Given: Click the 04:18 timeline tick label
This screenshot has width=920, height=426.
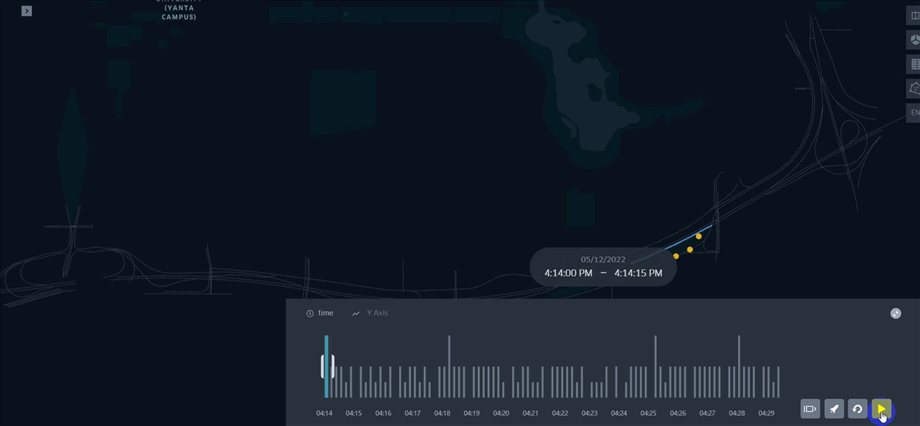Looking at the screenshot, I should [x=442, y=413].
